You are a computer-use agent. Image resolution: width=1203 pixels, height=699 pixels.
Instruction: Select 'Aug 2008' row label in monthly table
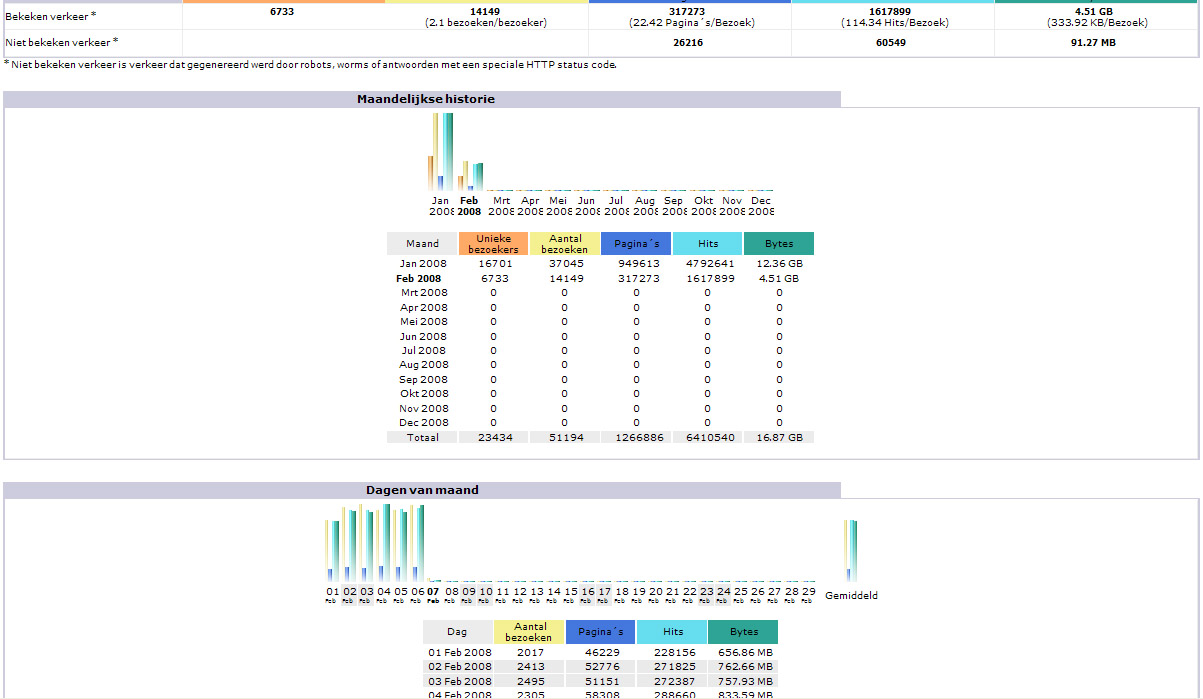[x=424, y=365]
